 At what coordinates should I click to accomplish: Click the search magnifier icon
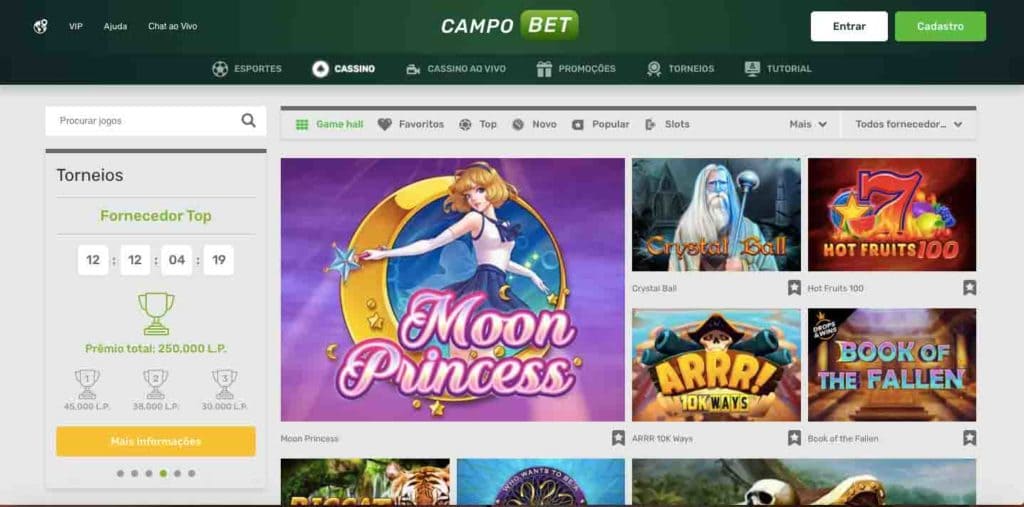click(x=248, y=120)
